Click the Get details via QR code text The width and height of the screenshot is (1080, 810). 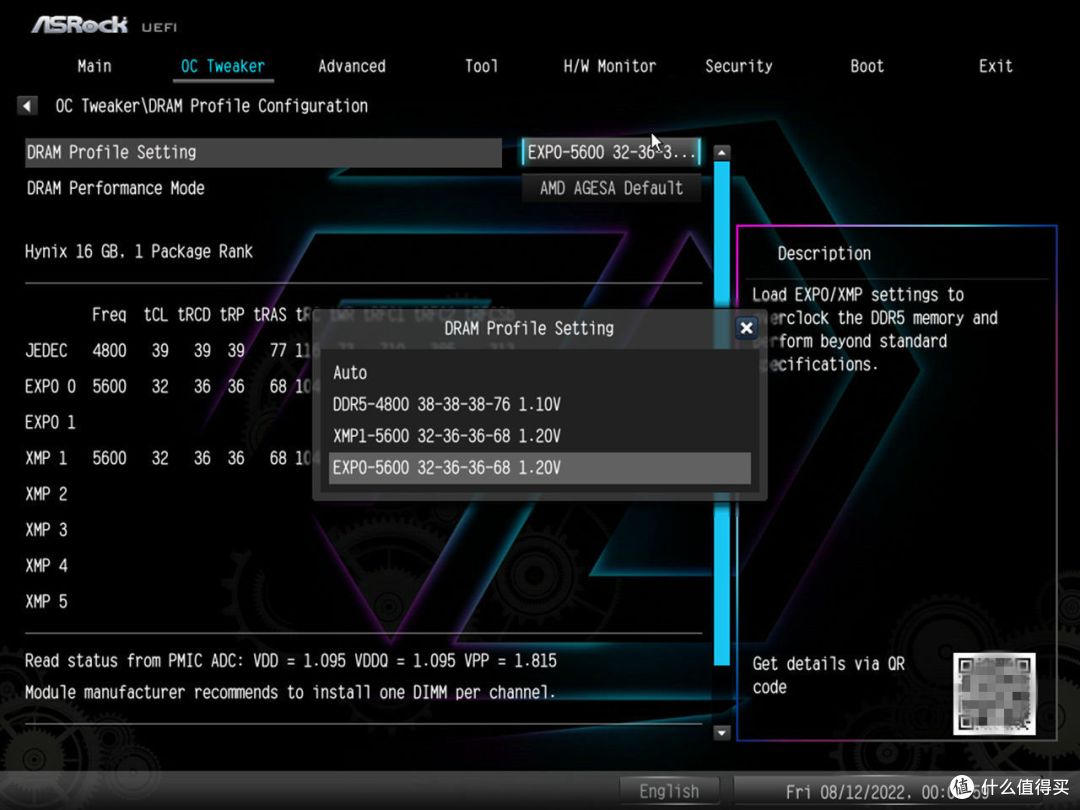(829, 675)
